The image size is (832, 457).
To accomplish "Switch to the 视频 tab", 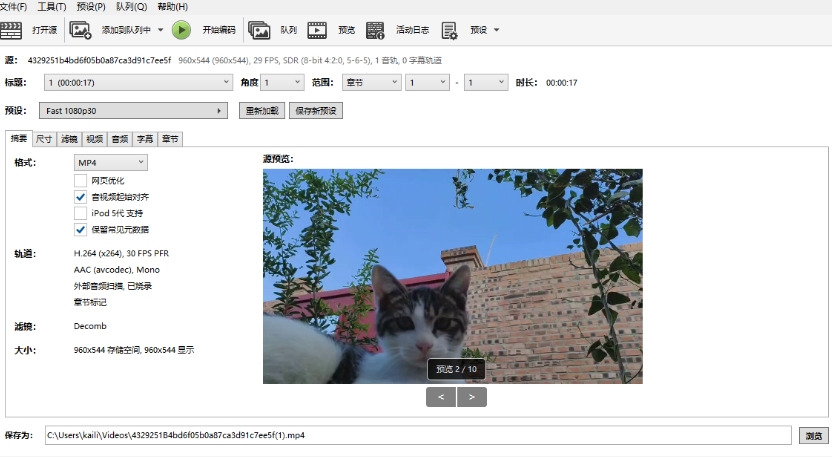I will coord(94,139).
